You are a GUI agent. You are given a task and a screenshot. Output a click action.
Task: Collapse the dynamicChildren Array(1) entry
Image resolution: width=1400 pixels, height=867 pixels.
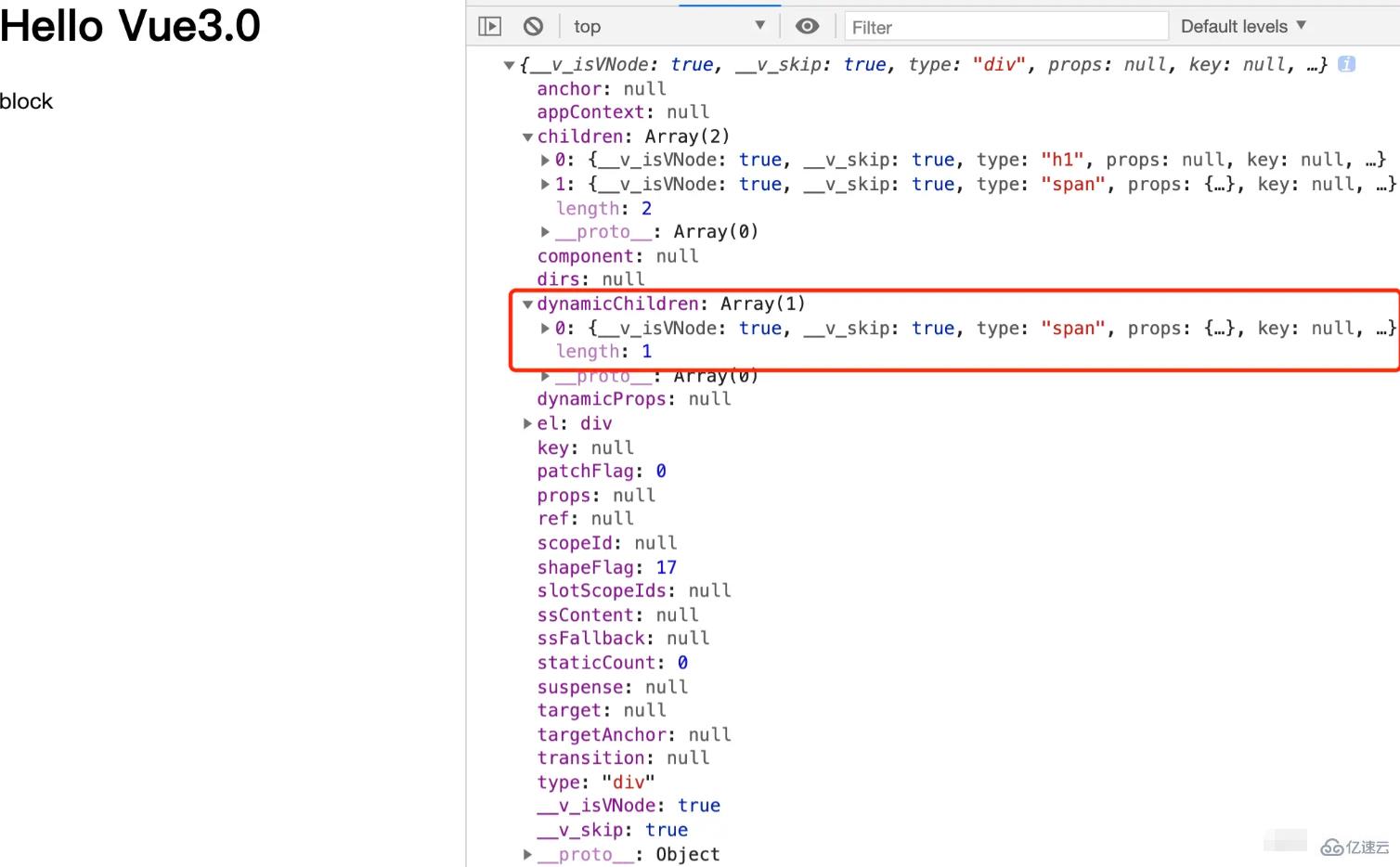tap(527, 304)
